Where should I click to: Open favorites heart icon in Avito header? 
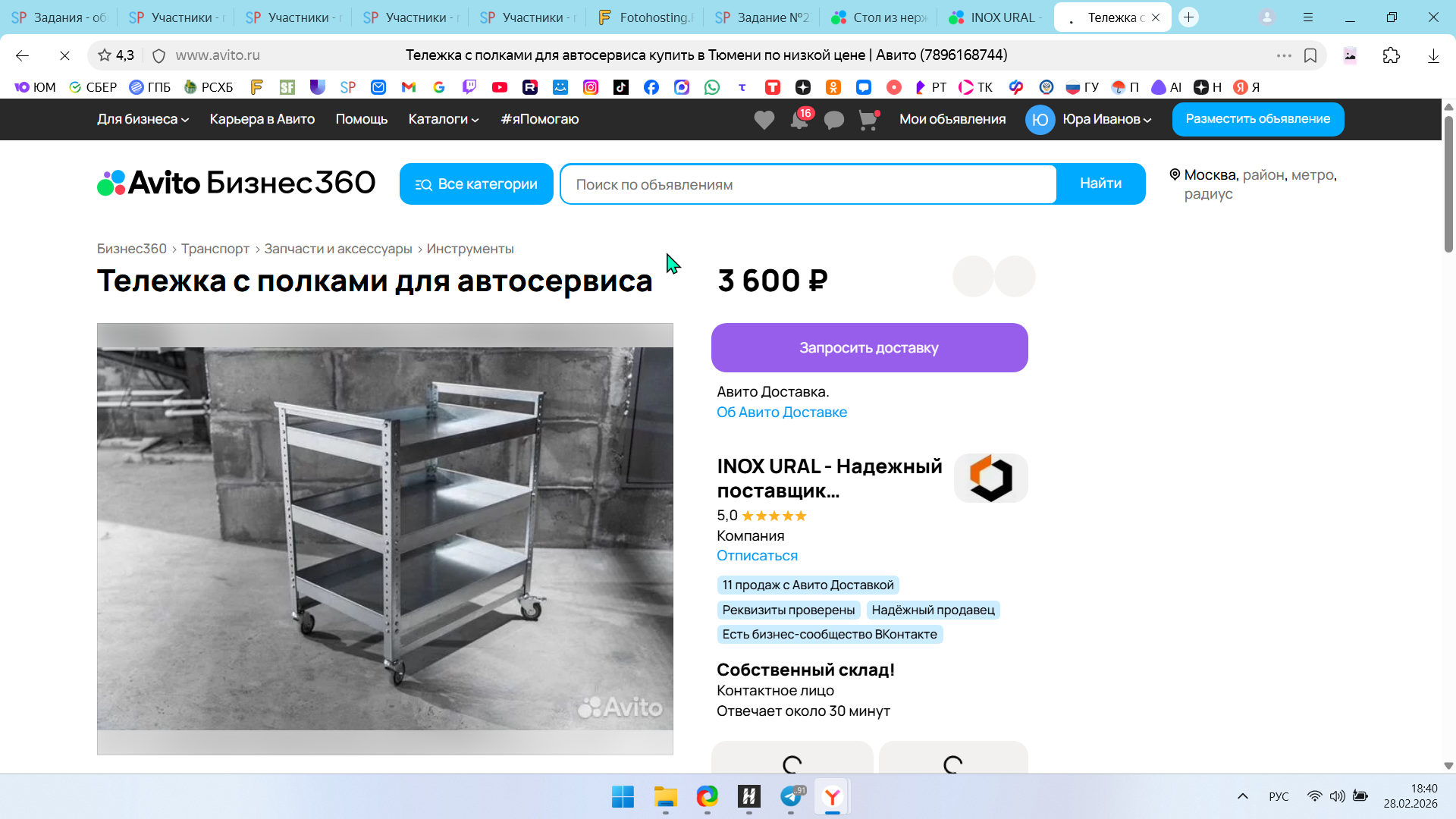[764, 120]
